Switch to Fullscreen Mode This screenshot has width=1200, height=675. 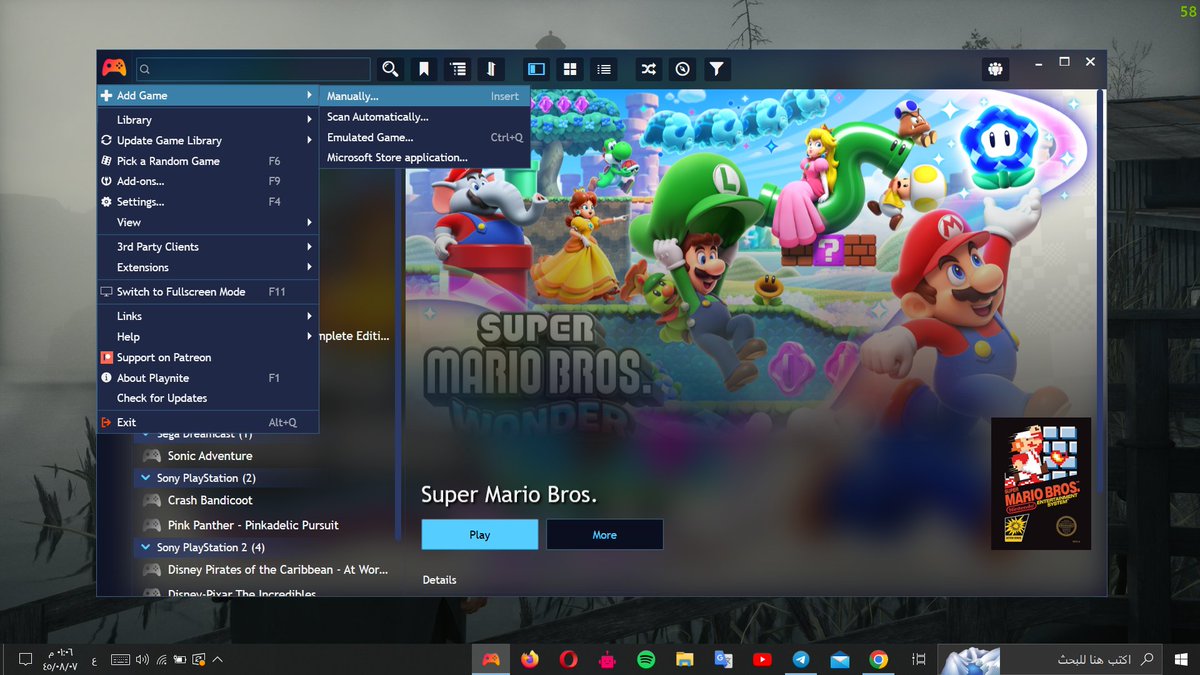208,292
